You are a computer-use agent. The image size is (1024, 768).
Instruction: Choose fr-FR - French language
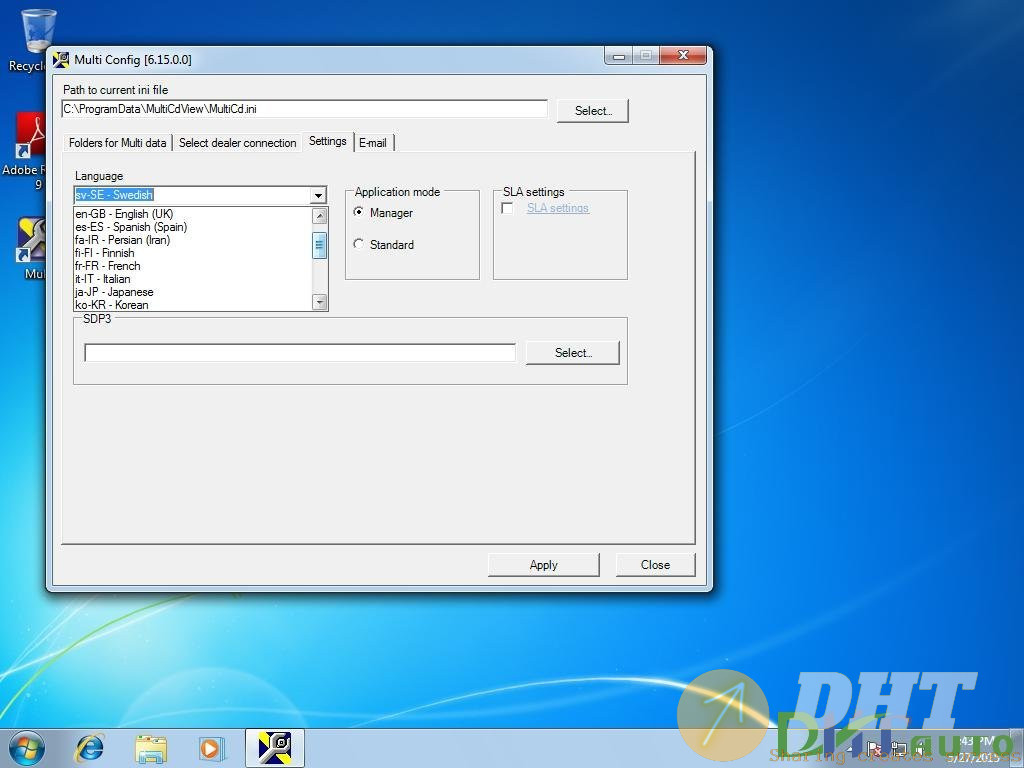coord(193,266)
